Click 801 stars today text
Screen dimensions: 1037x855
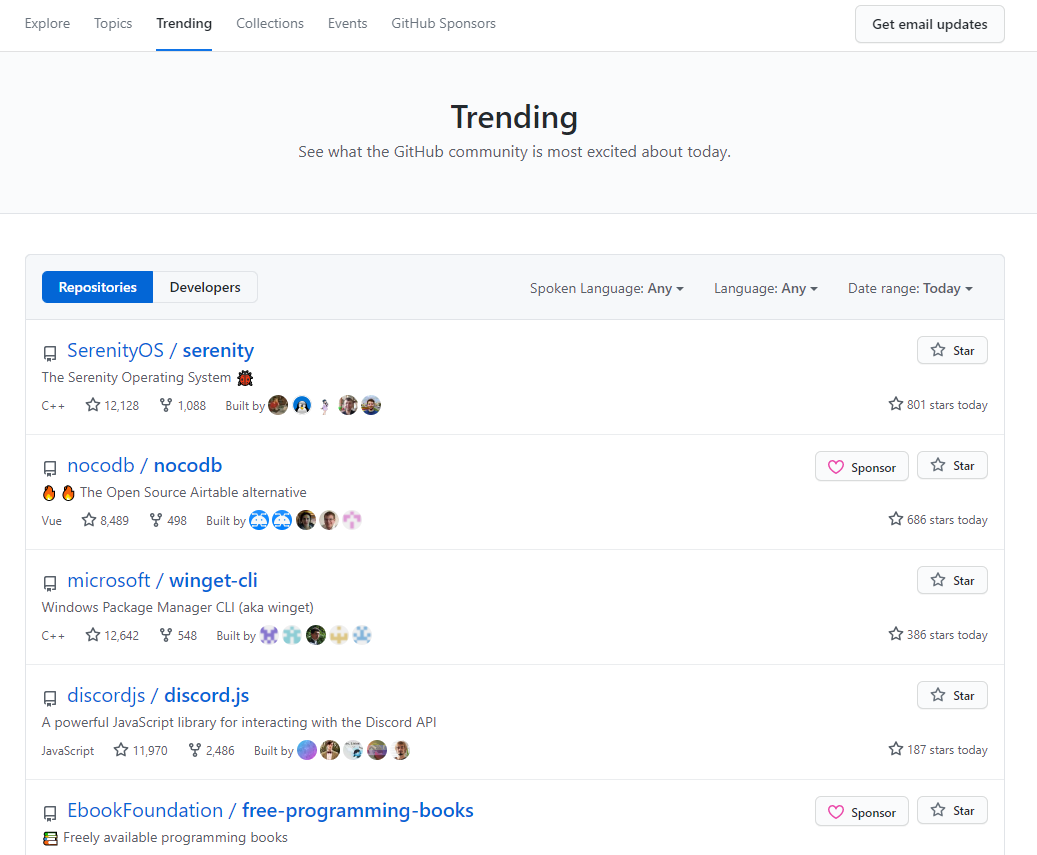938,404
